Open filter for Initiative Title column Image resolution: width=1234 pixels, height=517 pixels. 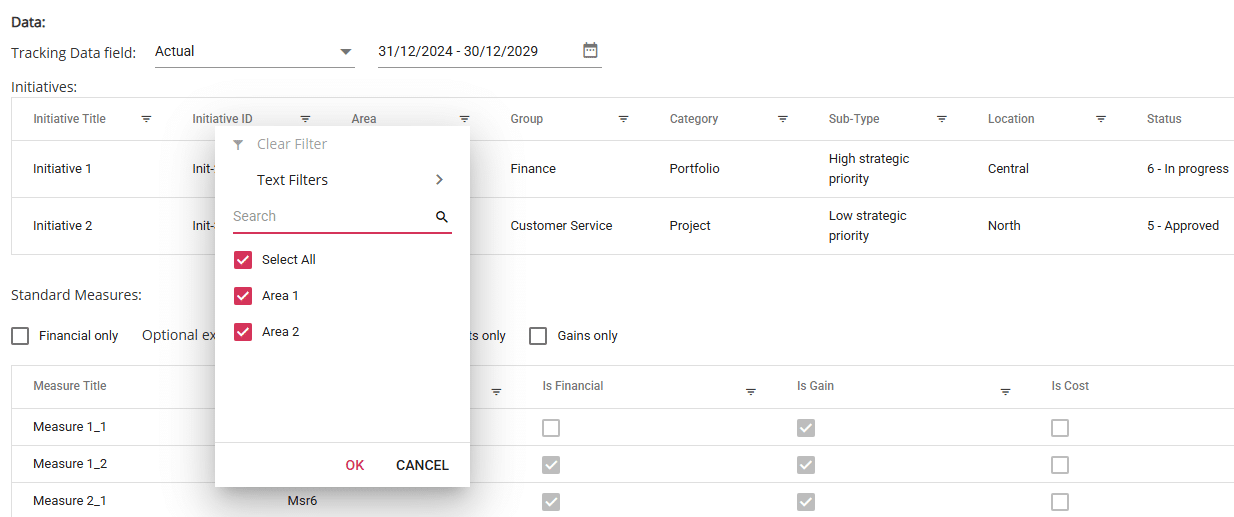(x=146, y=119)
